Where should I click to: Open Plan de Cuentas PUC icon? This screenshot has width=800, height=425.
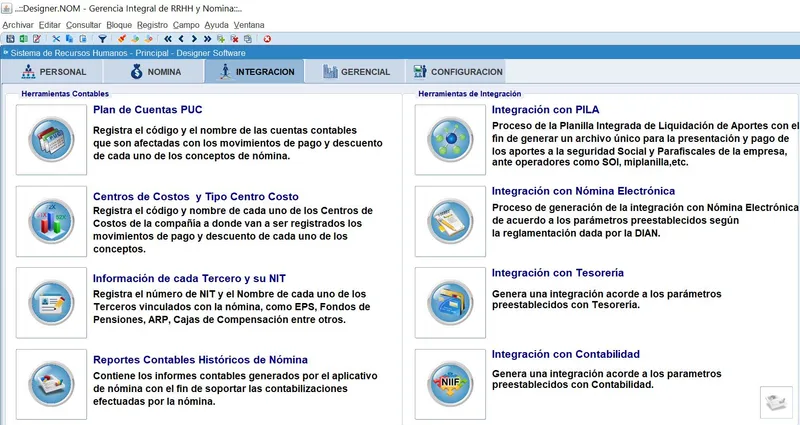coord(52,140)
